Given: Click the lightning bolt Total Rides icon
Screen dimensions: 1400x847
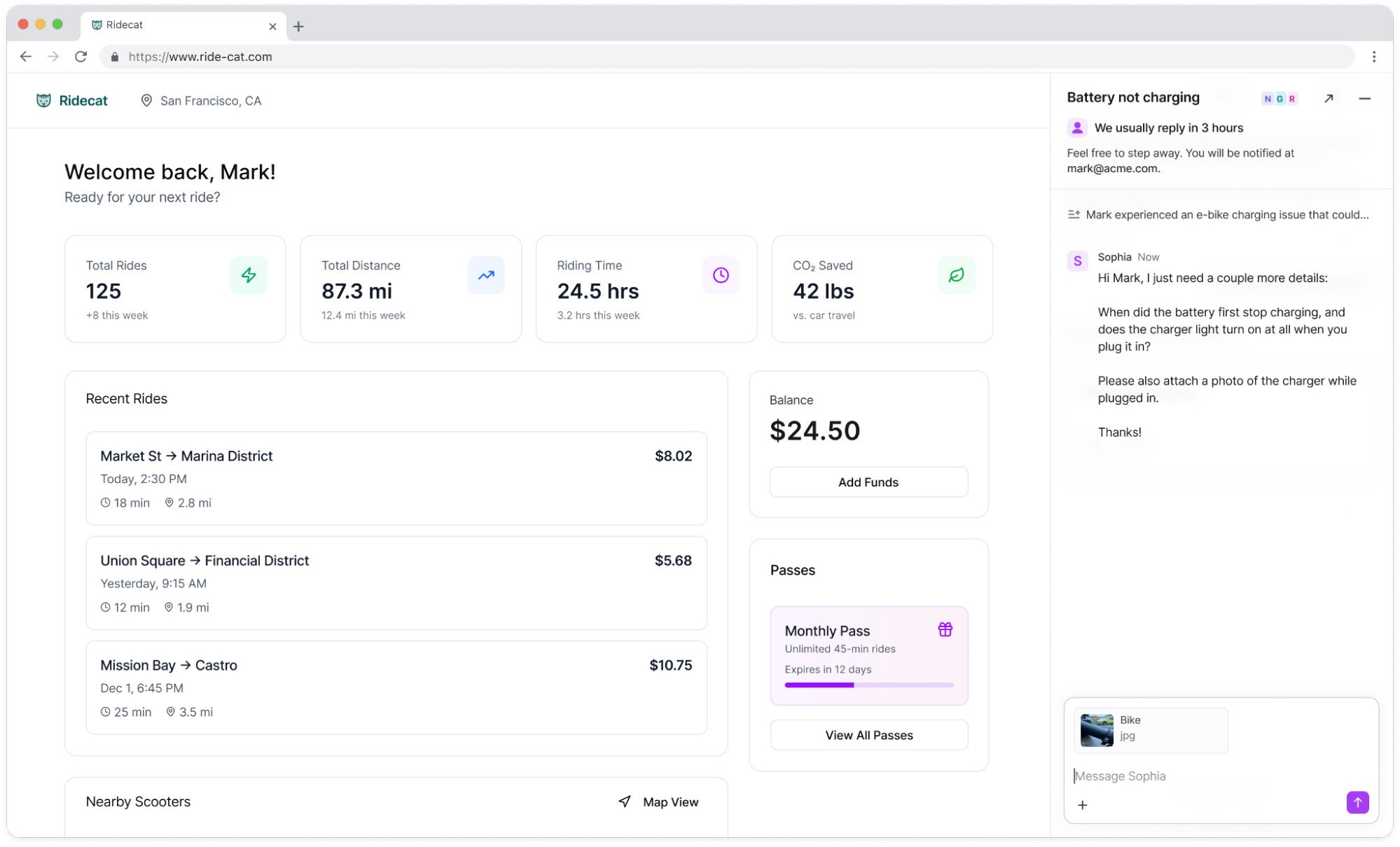Looking at the screenshot, I should pos(249,275).
